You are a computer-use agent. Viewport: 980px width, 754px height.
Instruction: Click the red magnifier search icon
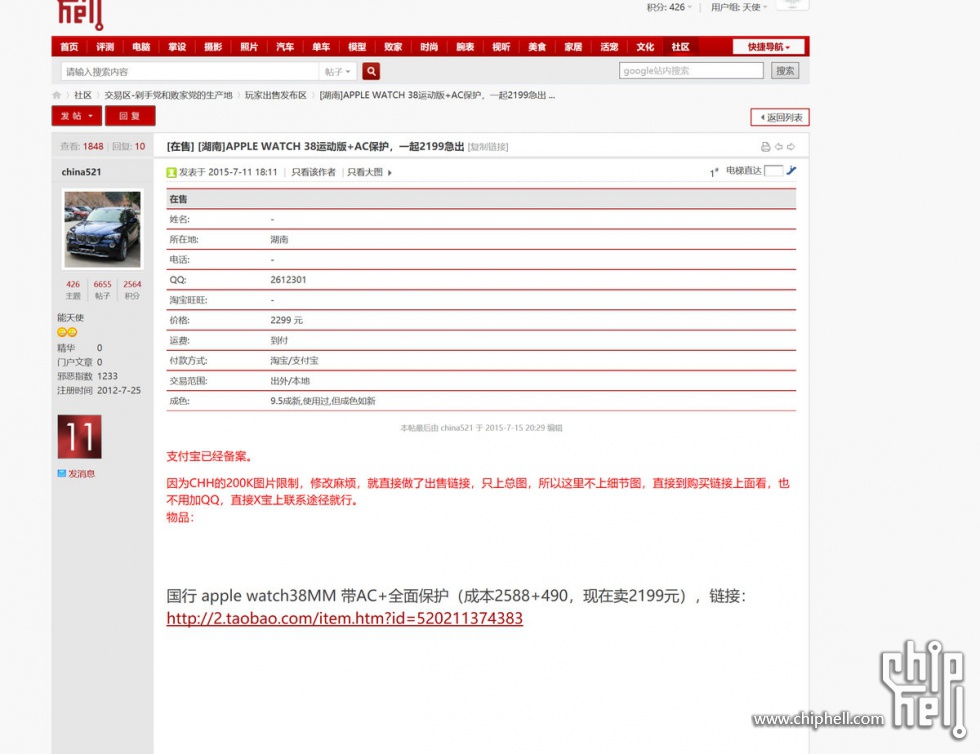[371, 71]
